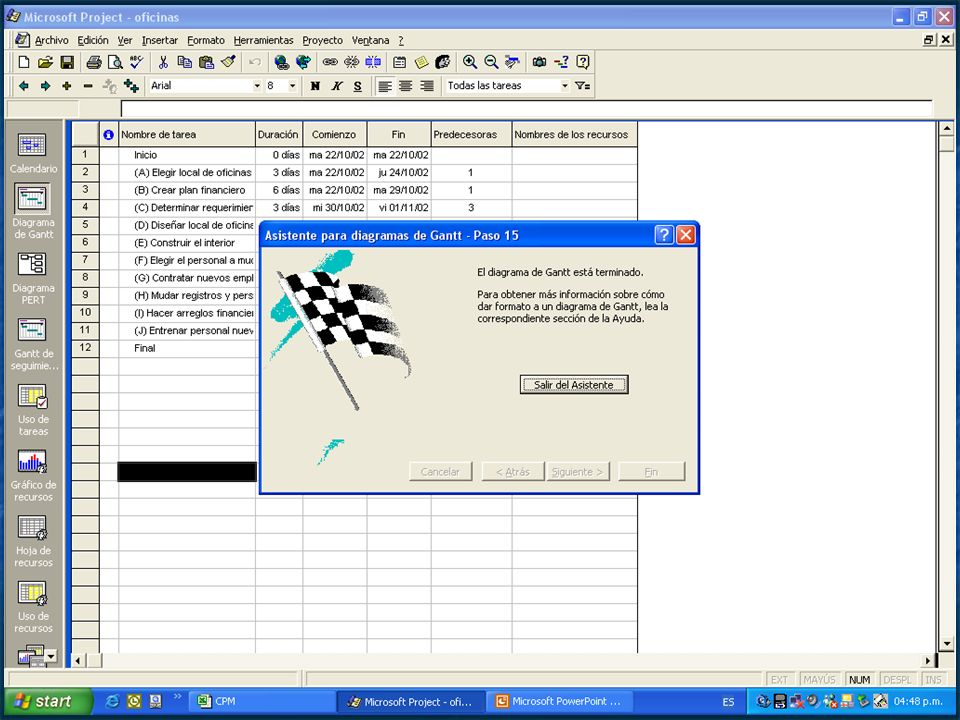Toggle the AutoFilter funnel
960x720 pixels.
582,86
